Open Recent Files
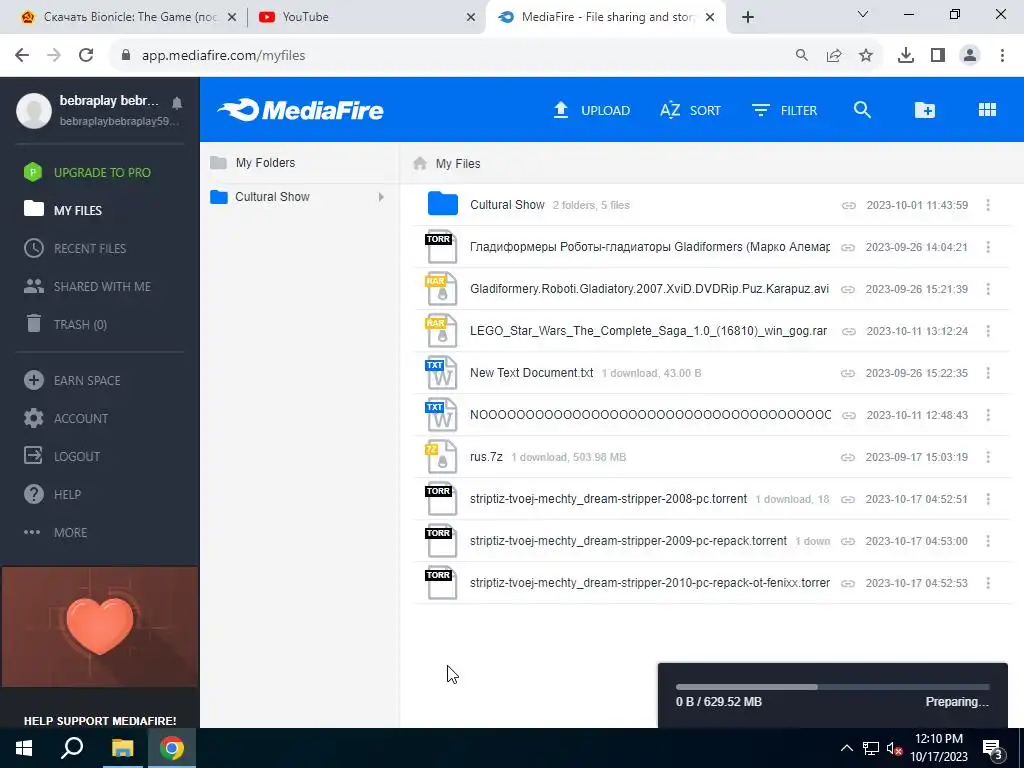 tap(75, 248)
